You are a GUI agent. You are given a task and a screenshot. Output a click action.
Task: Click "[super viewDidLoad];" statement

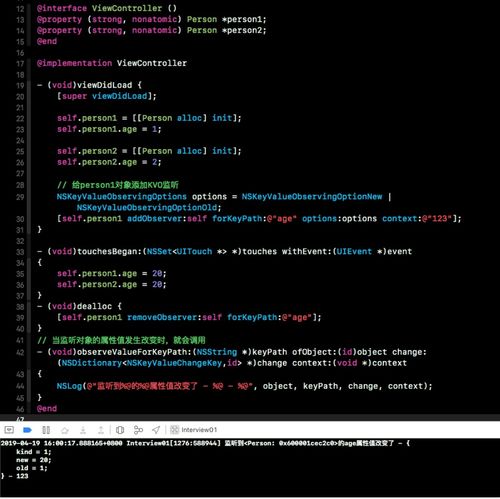(x=106, y=96)
